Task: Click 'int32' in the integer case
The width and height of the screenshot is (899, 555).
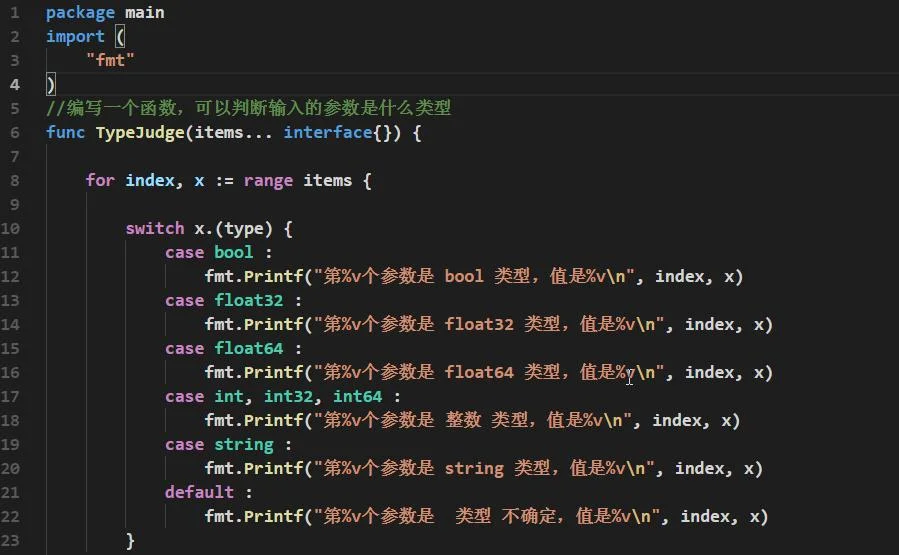Action: coord(288,397)
